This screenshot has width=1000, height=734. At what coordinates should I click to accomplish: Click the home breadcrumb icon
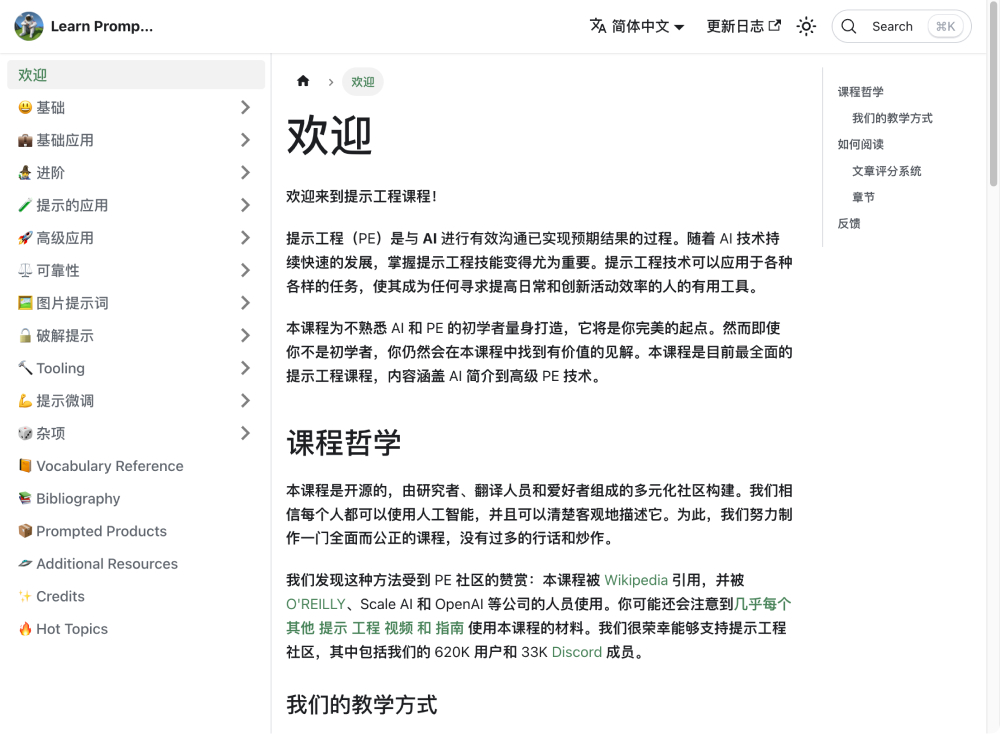pos(303,81)
